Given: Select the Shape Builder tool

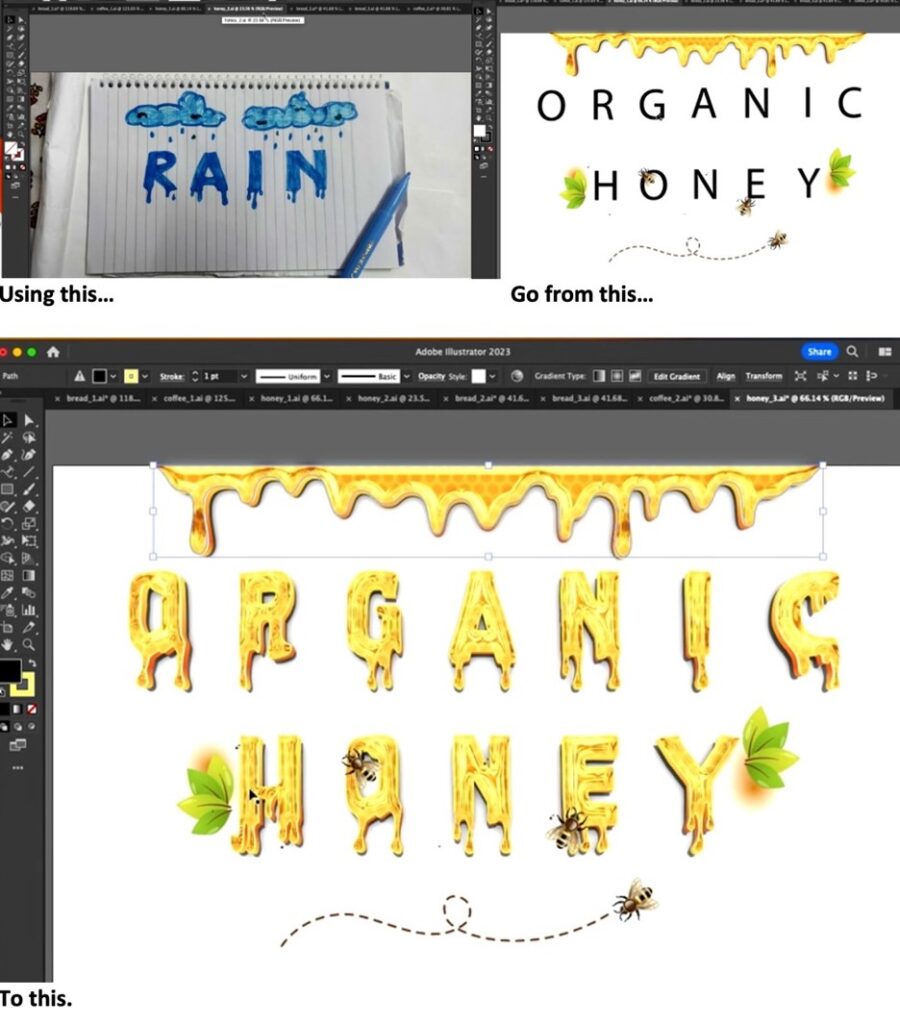Looking at the screenshot, I should tap(8, 558).
